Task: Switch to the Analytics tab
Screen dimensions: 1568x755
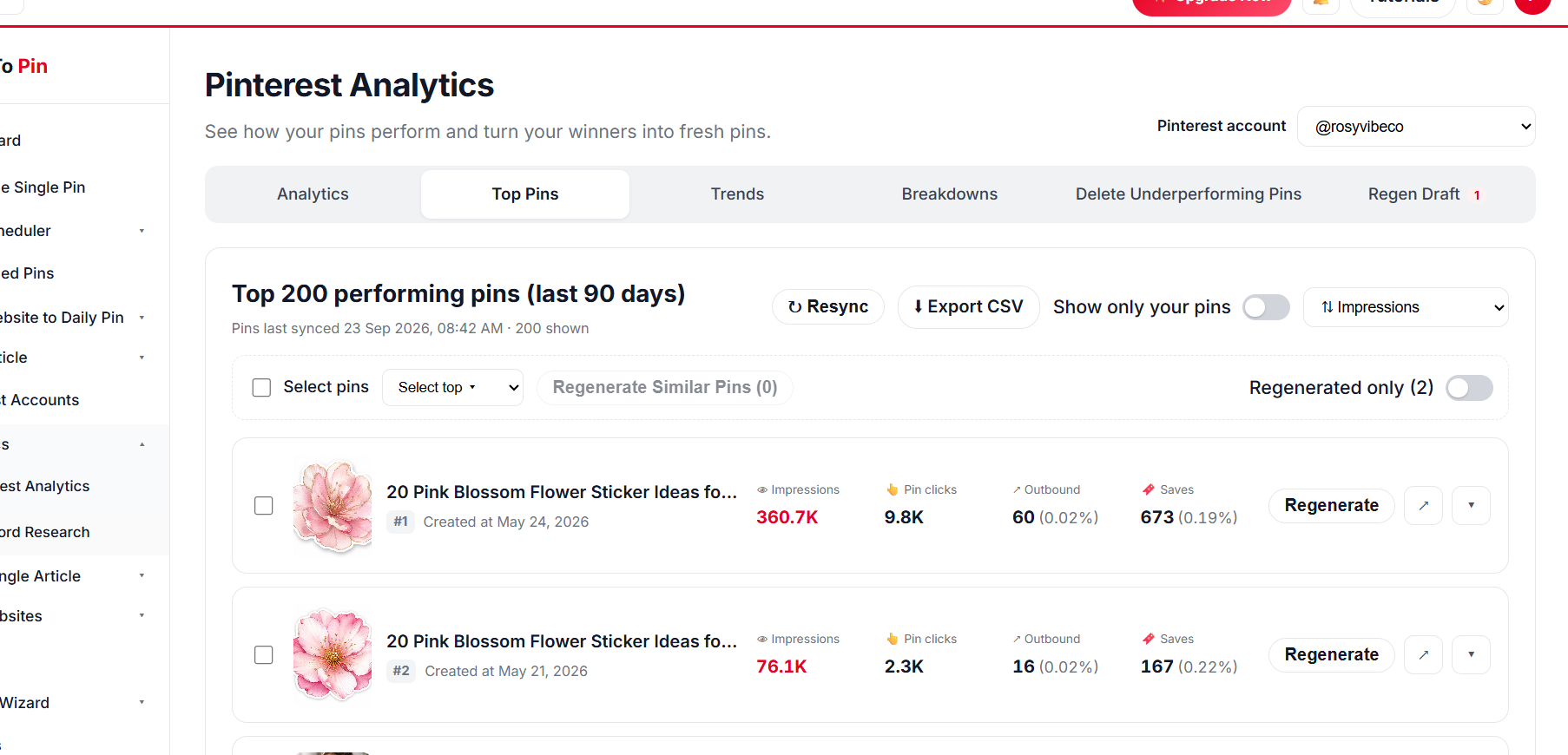Action: [x=313, y=194]
